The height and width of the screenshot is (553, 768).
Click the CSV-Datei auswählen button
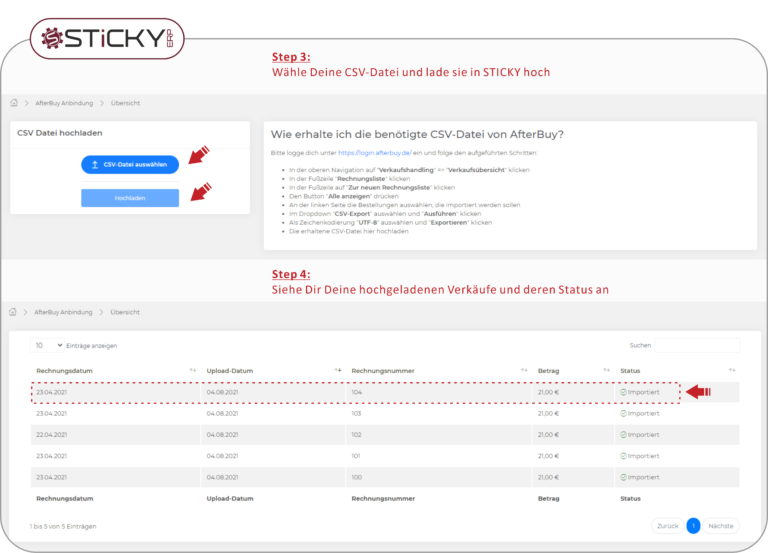tap(130, 165)
